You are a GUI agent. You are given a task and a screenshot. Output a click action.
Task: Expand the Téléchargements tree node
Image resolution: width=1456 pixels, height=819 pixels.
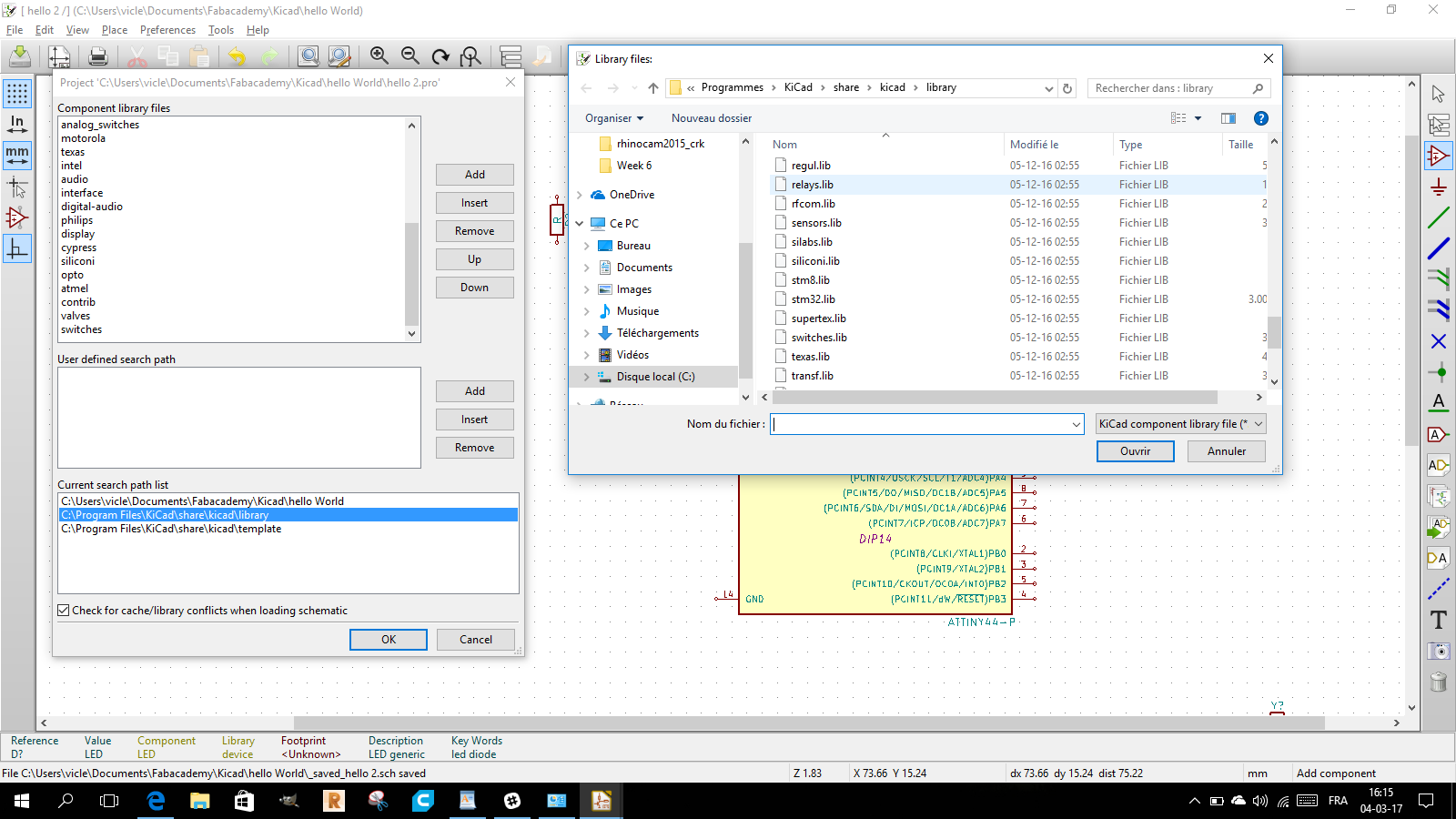click(x=587, y=333)
